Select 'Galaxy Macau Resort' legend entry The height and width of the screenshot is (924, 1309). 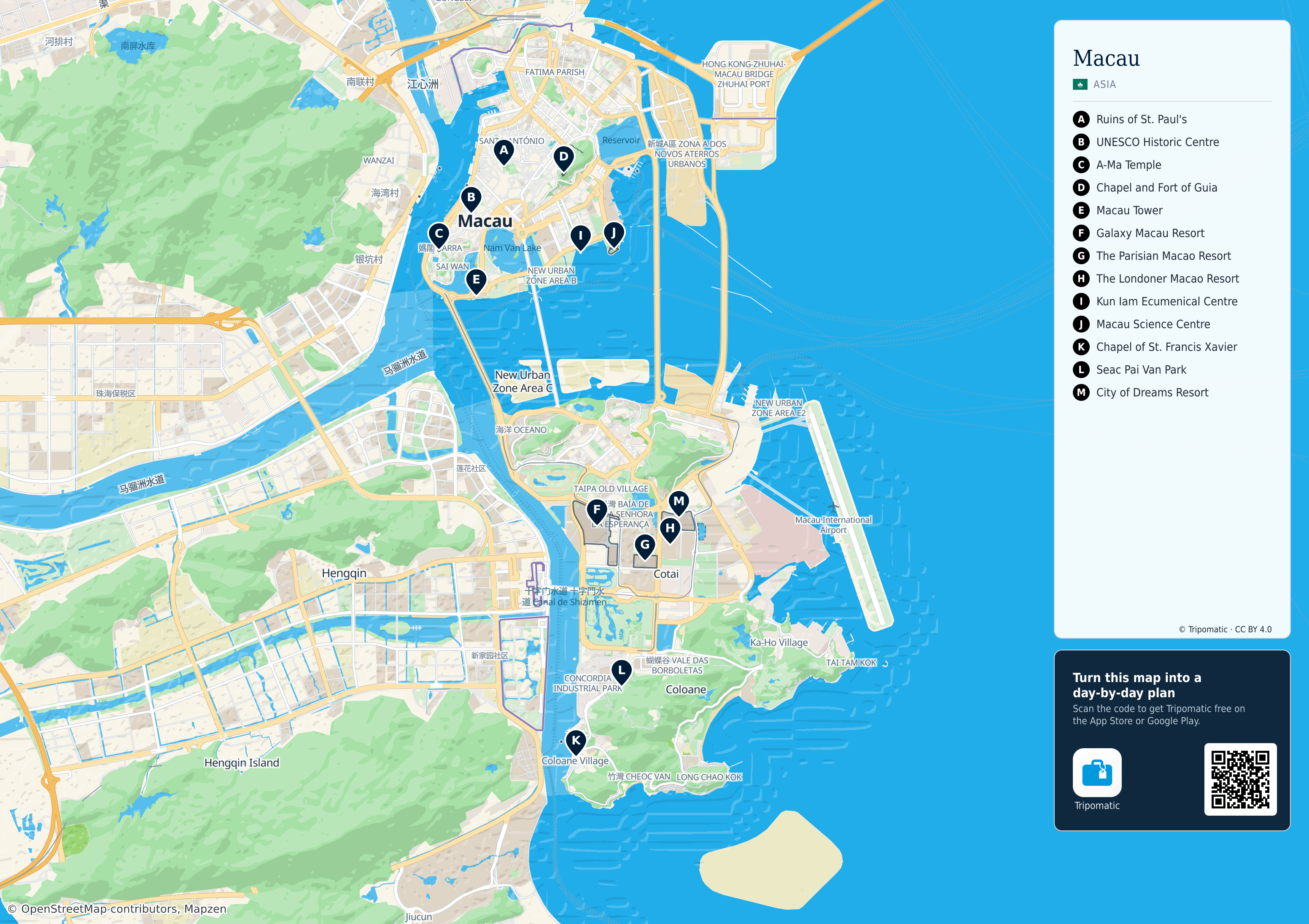(x=1150, y=233)
